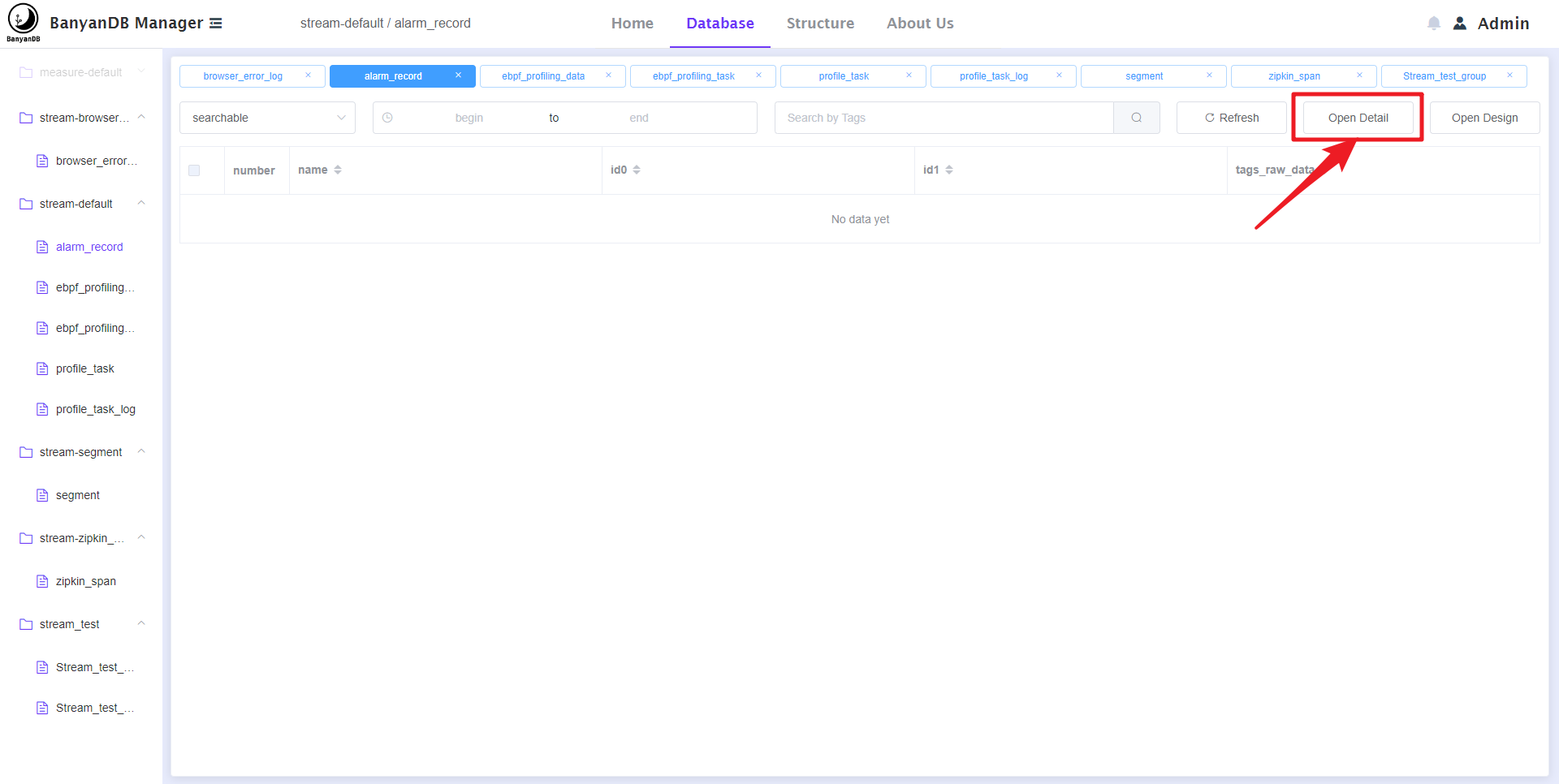Image resolution: width=1559 pixels, height=784 pixels.
Task: Select the Database menu
Action: 720,24
